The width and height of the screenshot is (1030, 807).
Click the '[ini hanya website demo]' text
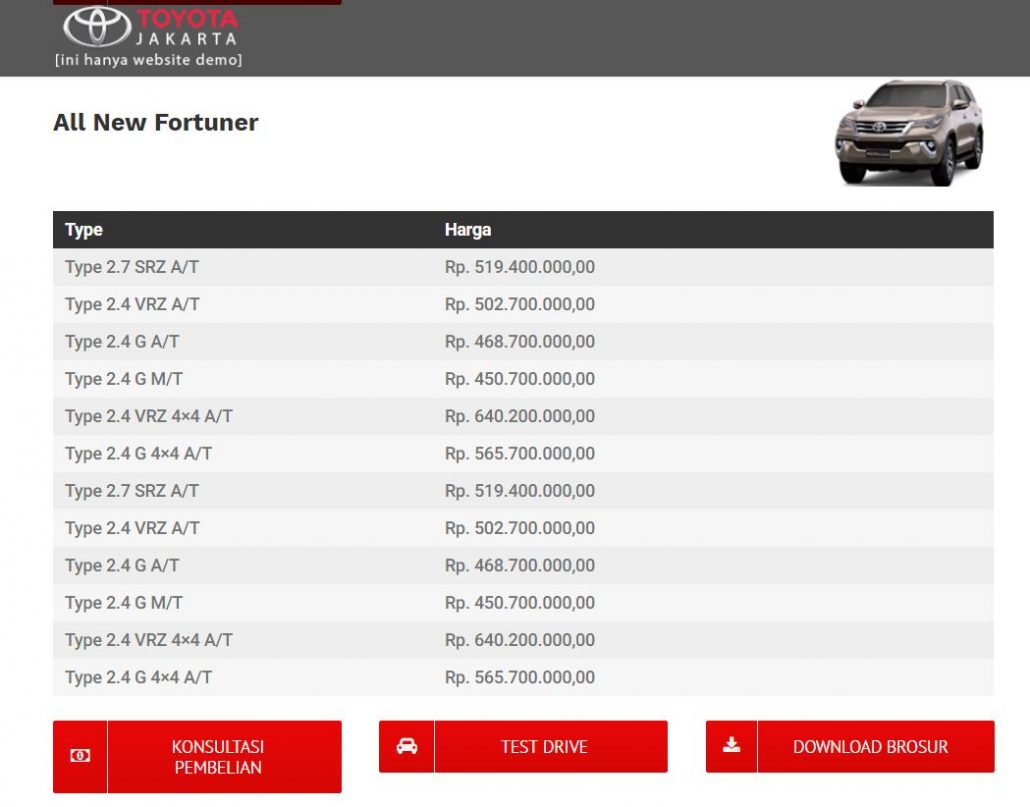[x=148, y=60]
